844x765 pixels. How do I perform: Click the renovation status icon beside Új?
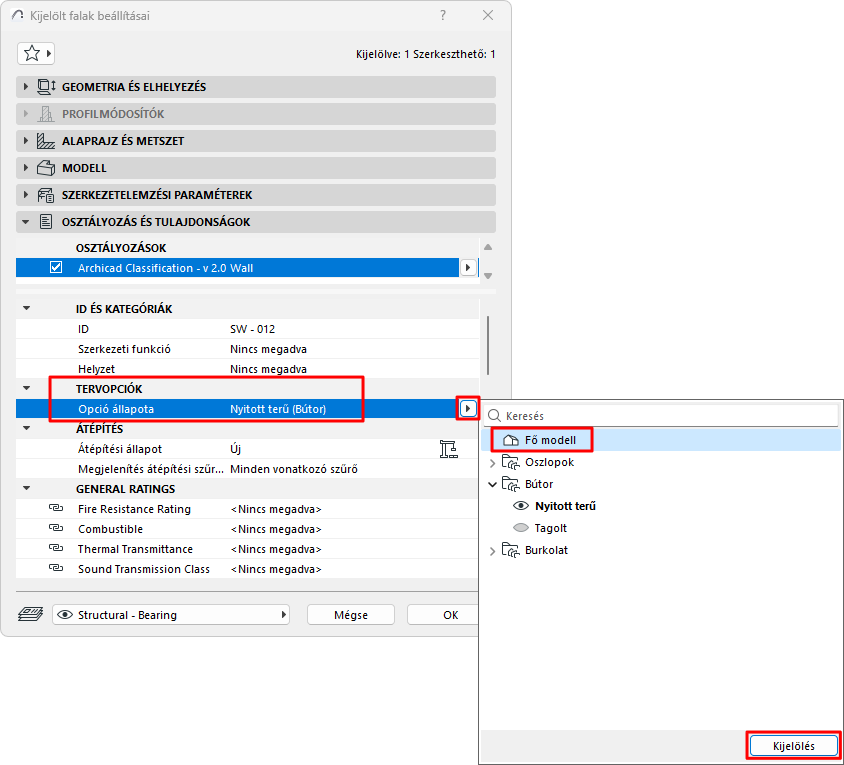click(x=448, y=449)
